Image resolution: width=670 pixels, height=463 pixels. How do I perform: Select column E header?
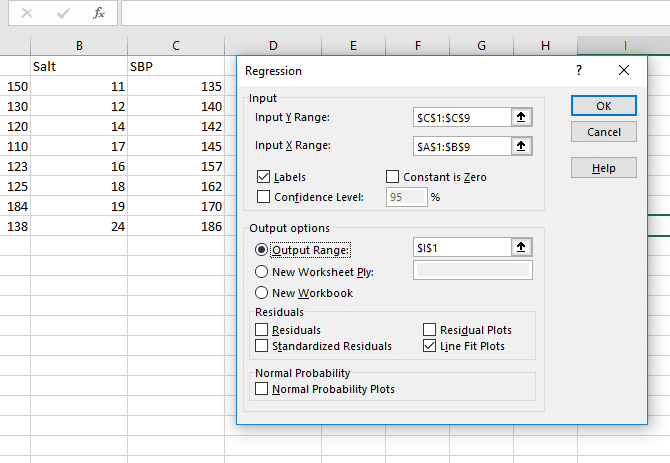click(x=353, y=46)
